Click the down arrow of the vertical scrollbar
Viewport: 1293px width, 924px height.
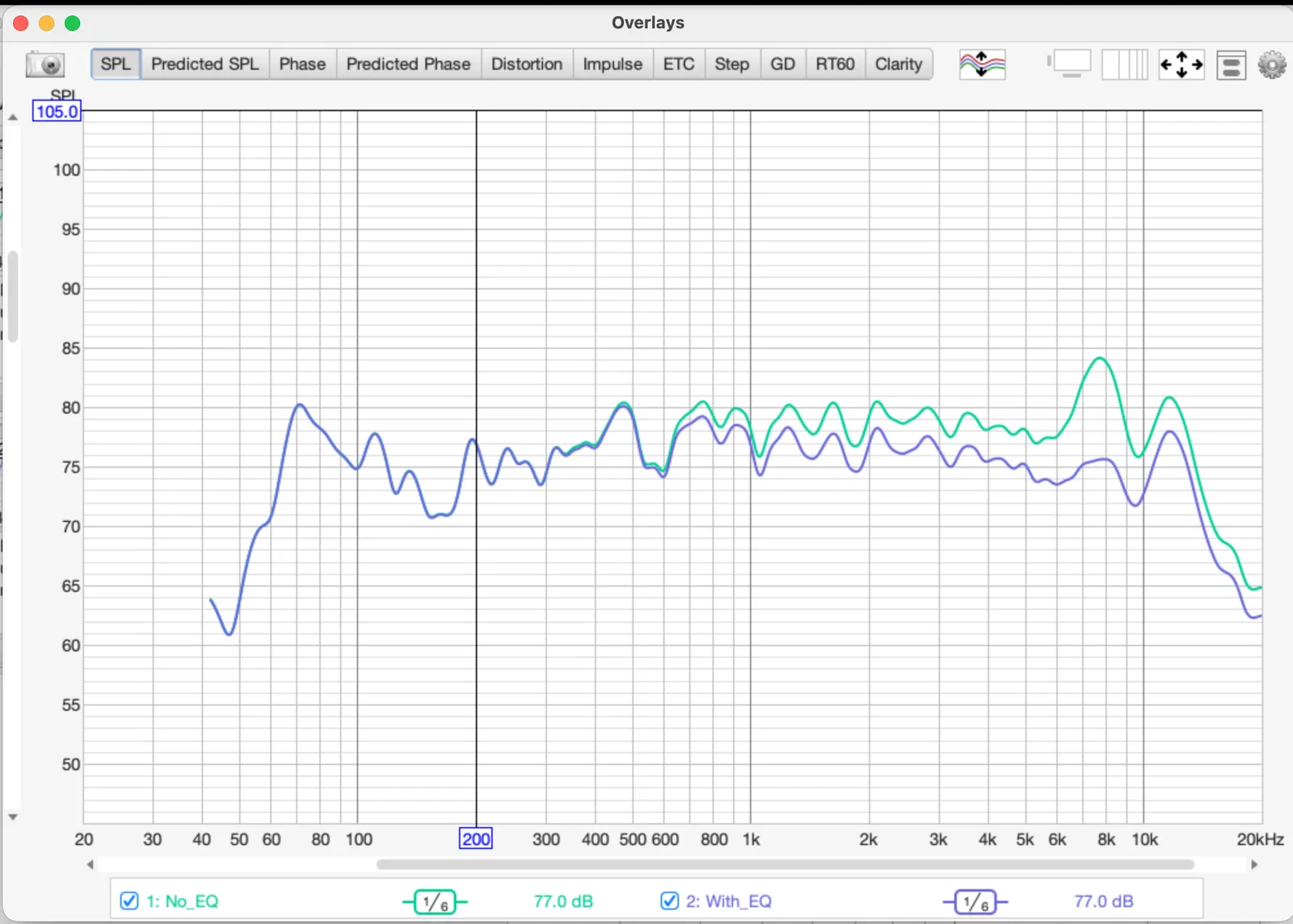tap(13, 817)
